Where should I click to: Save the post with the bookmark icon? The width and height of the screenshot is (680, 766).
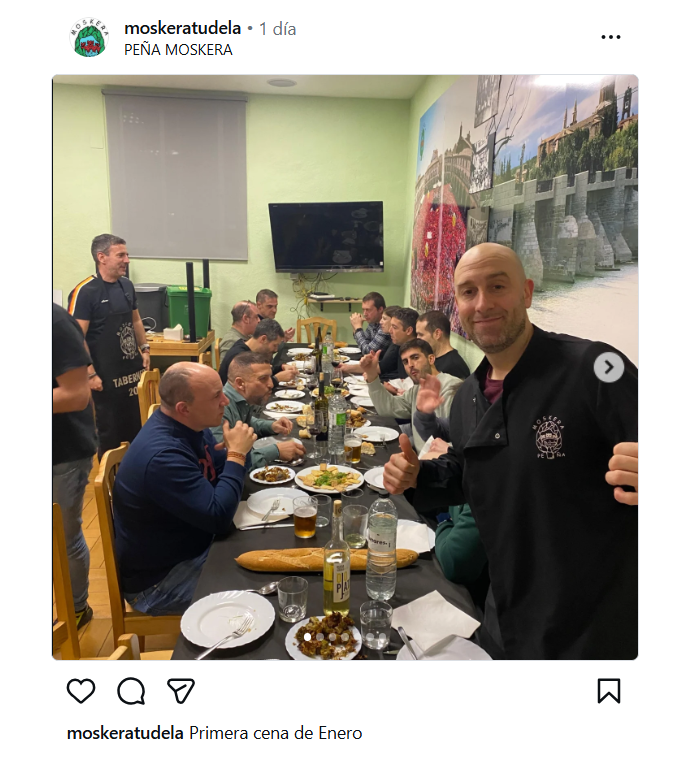coord(609,691)
